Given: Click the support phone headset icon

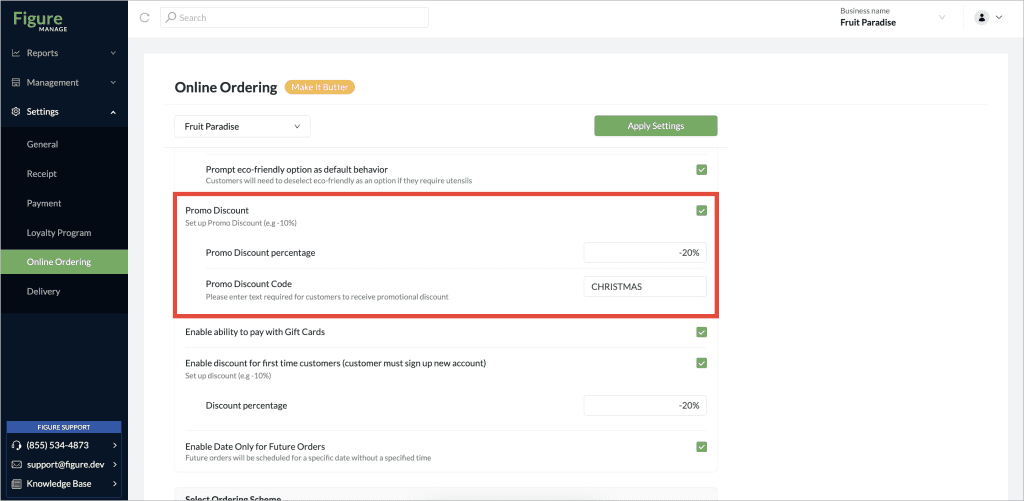Looking at the screenshot, I should [17, 445].
